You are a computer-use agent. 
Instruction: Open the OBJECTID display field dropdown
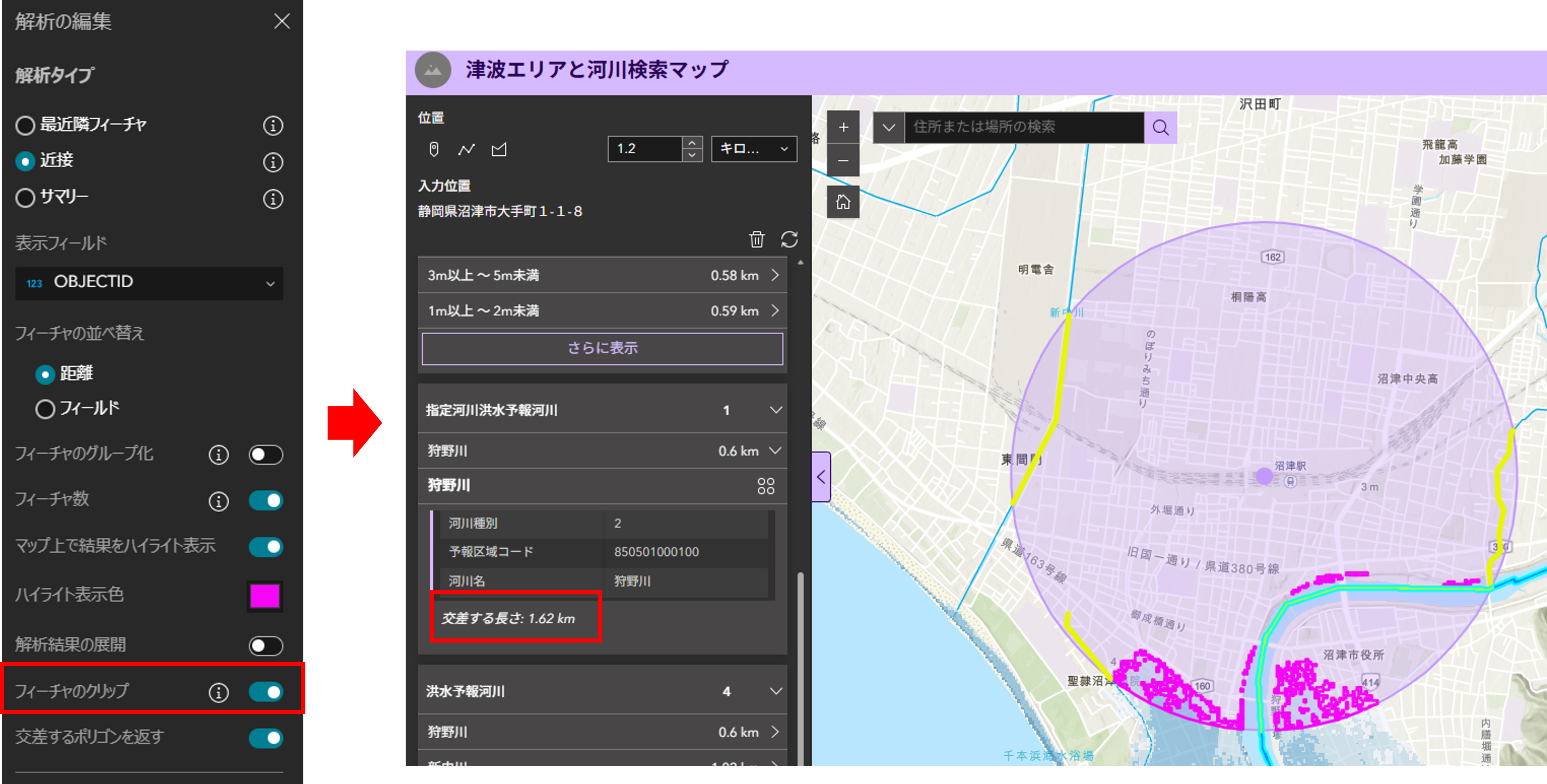coord(149,283)
